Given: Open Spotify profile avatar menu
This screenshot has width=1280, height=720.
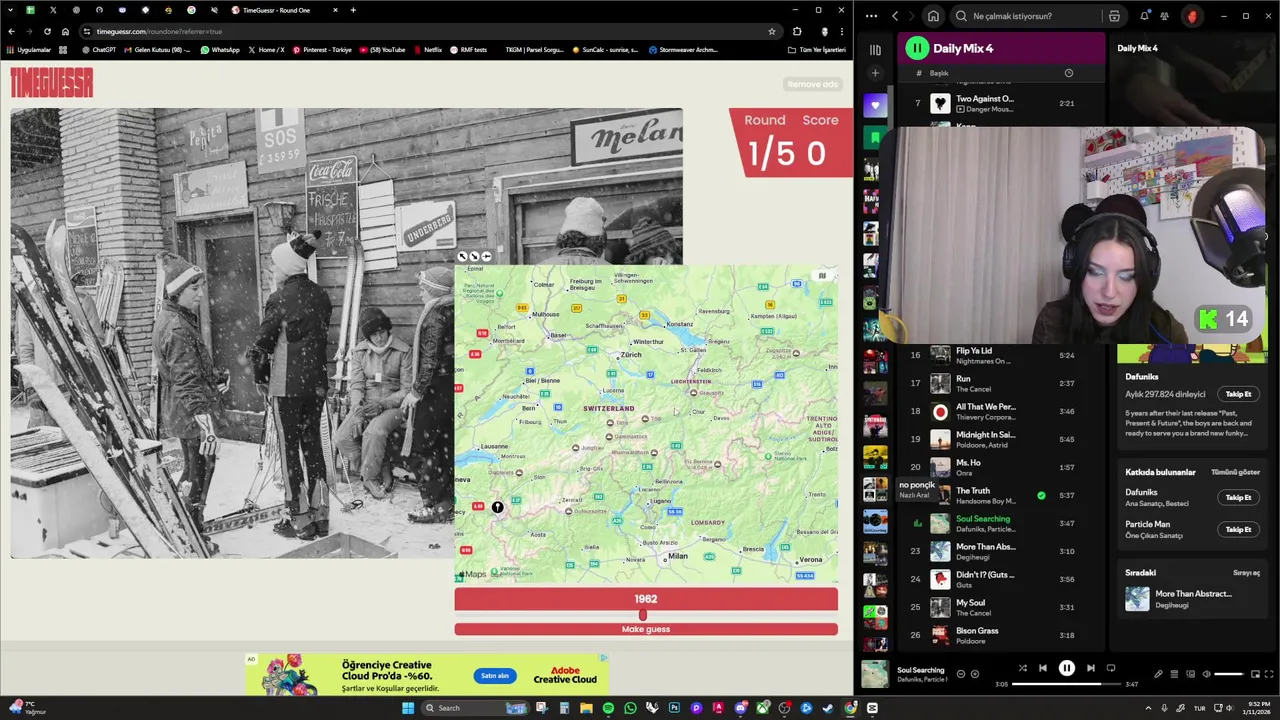Looking at the screenshot, I should click(x=1191, y=16).
